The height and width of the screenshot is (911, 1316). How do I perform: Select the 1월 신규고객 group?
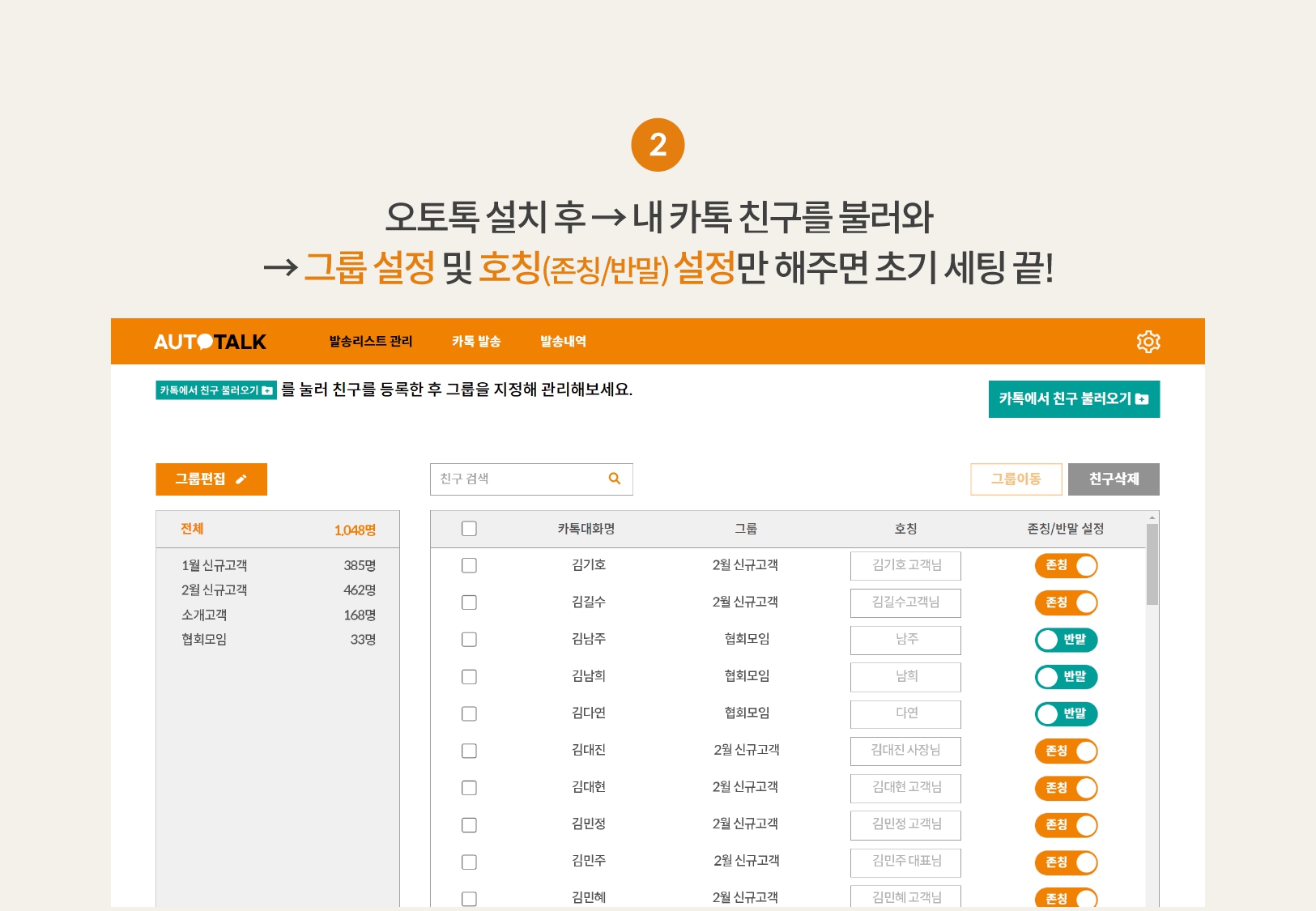[278, 565]
